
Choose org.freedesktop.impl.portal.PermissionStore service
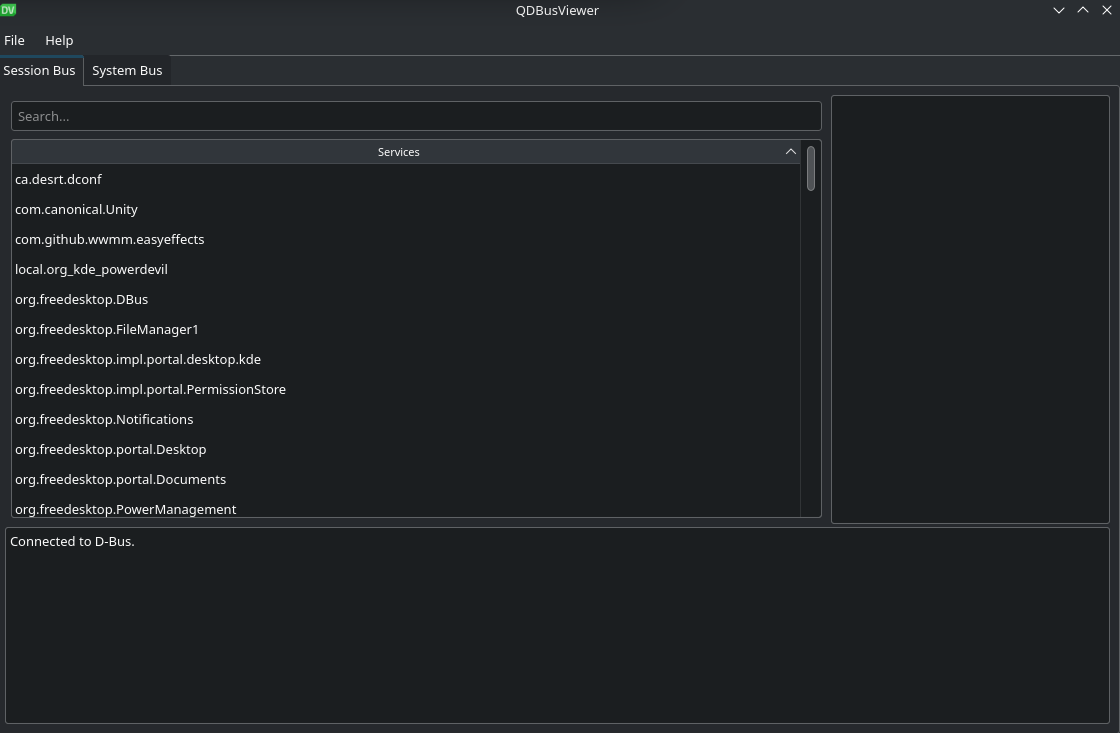pos(150,390)
